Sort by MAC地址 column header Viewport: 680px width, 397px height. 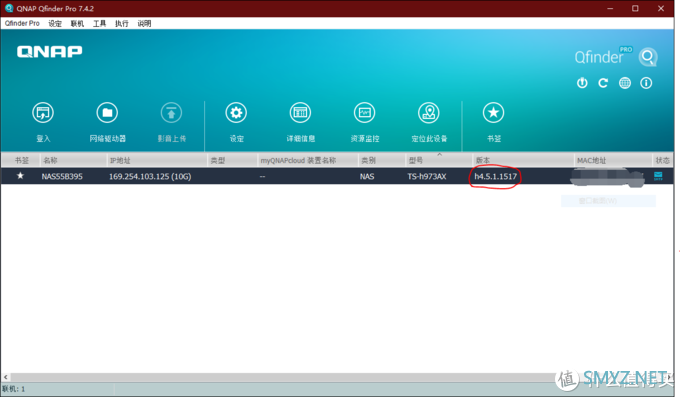point(613,160)
